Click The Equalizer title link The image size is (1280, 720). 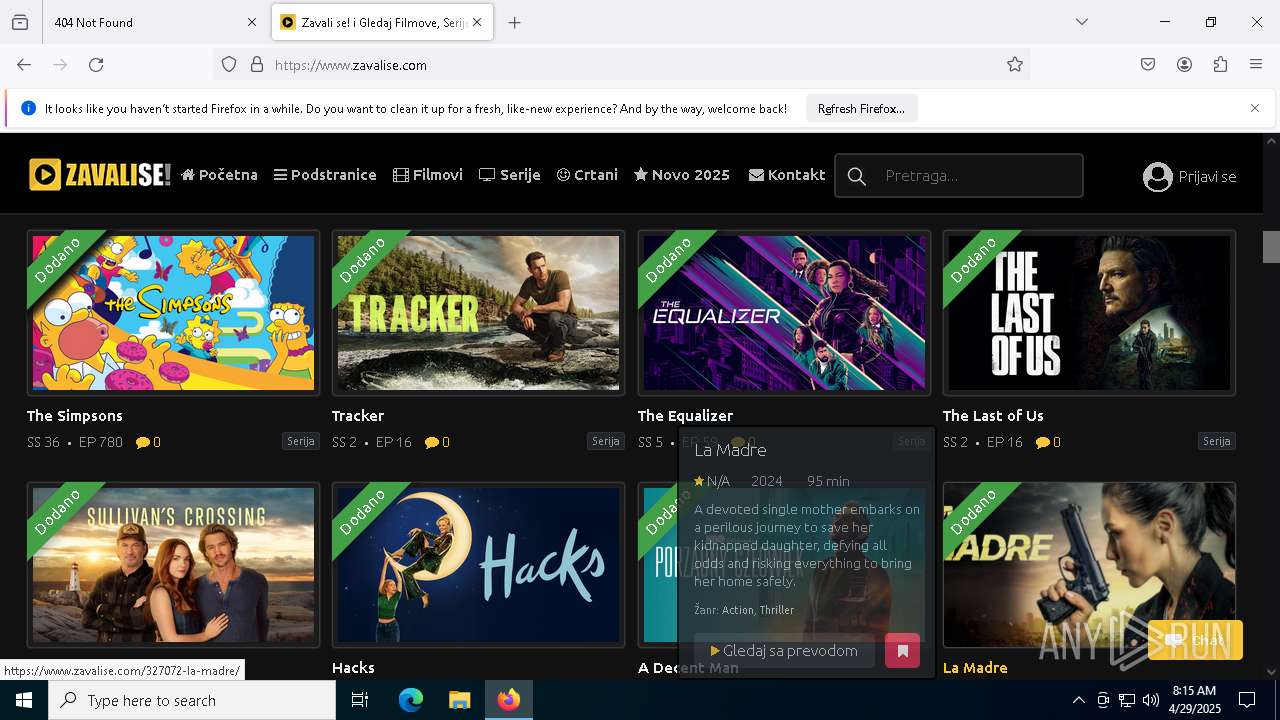coord(685,416)
